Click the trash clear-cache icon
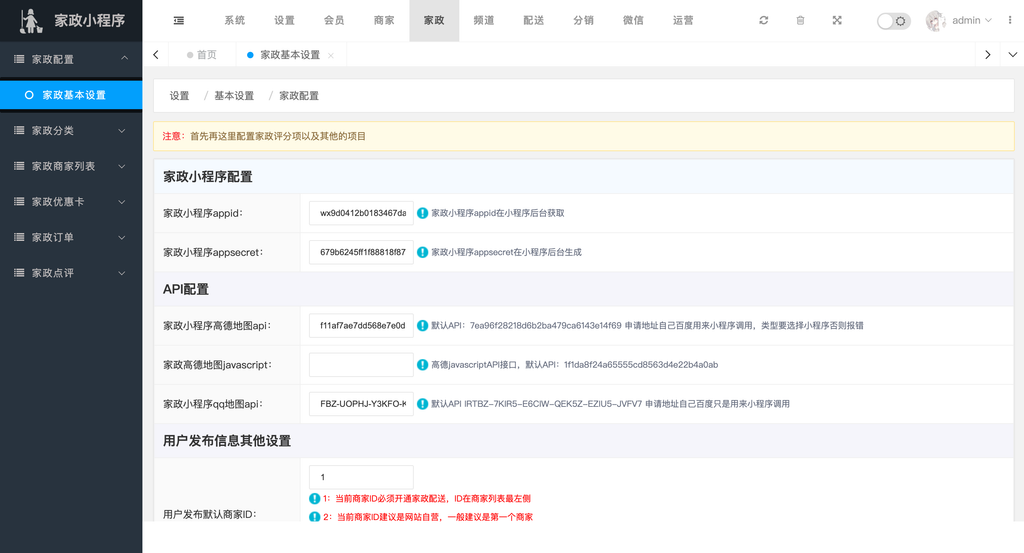 pos(800,21)
